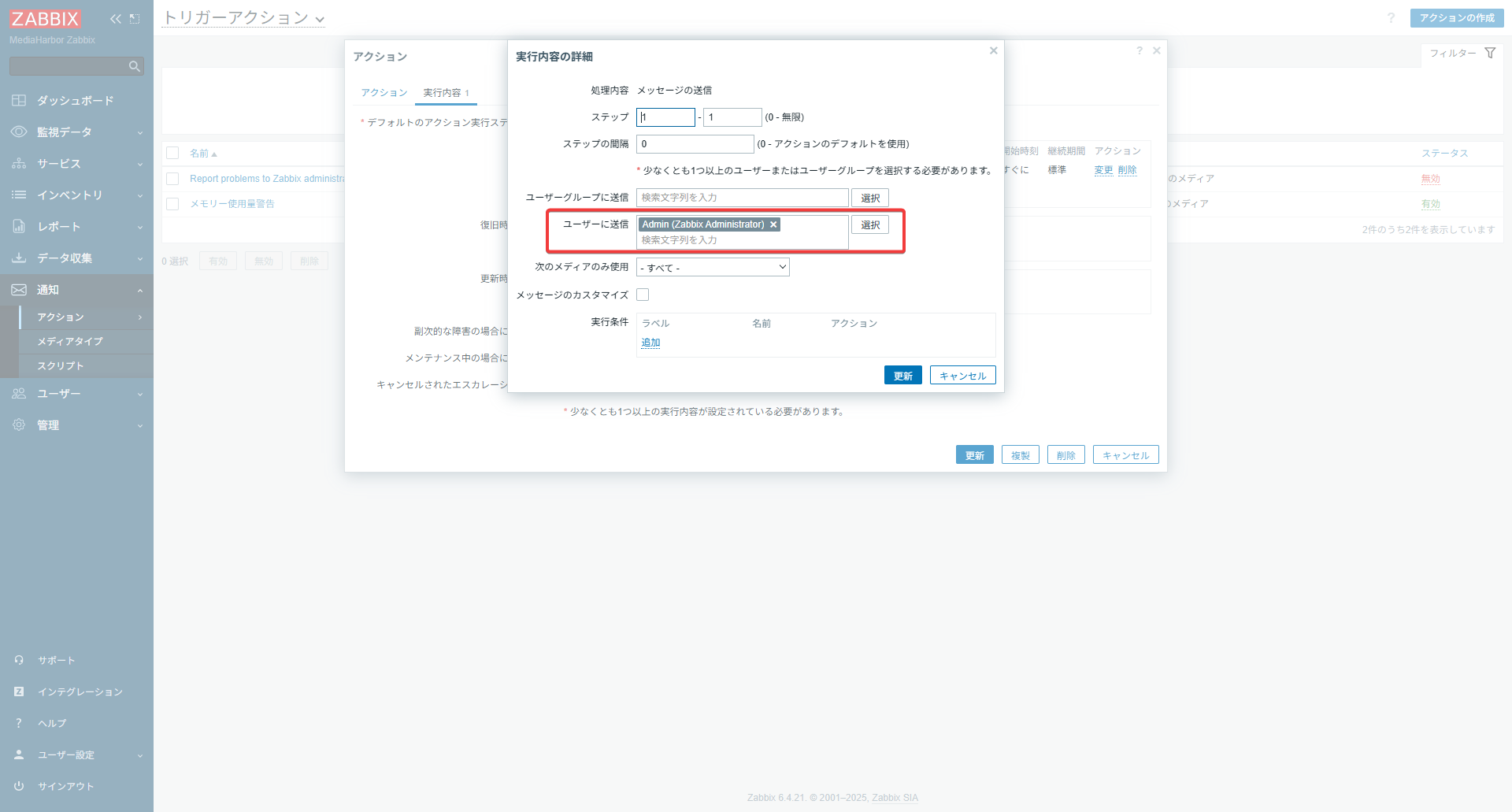The width and height of the screenshot is (1512, 812).
Task: Open メディアタイプ submenu item
Action: click(70, 341)
